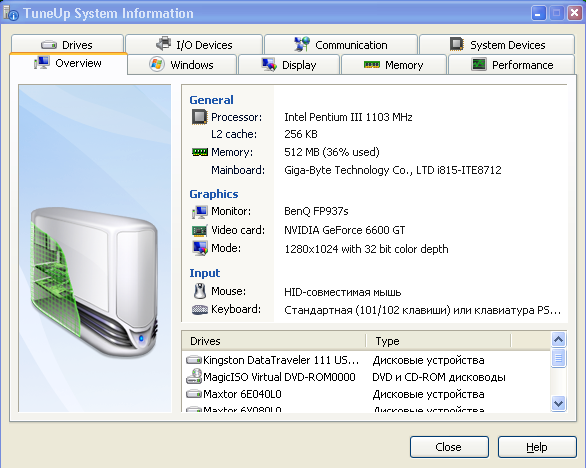Open the I/O Devices tab
Viewport: 586px width, 468px height.
pyautogui.click(x=194, y=44)
